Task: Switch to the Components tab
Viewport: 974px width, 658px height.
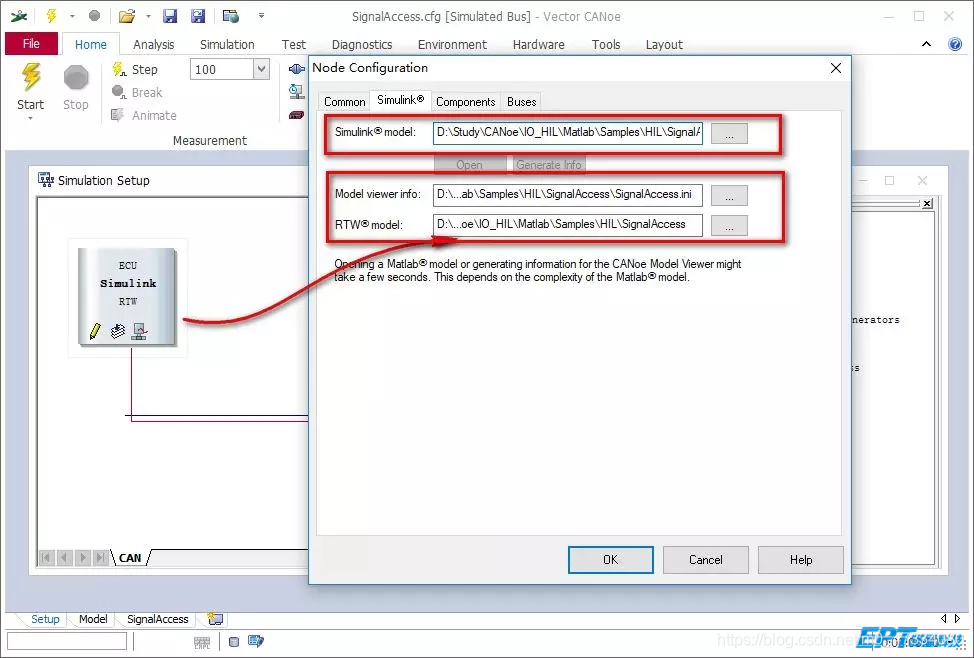Action: 465,102
